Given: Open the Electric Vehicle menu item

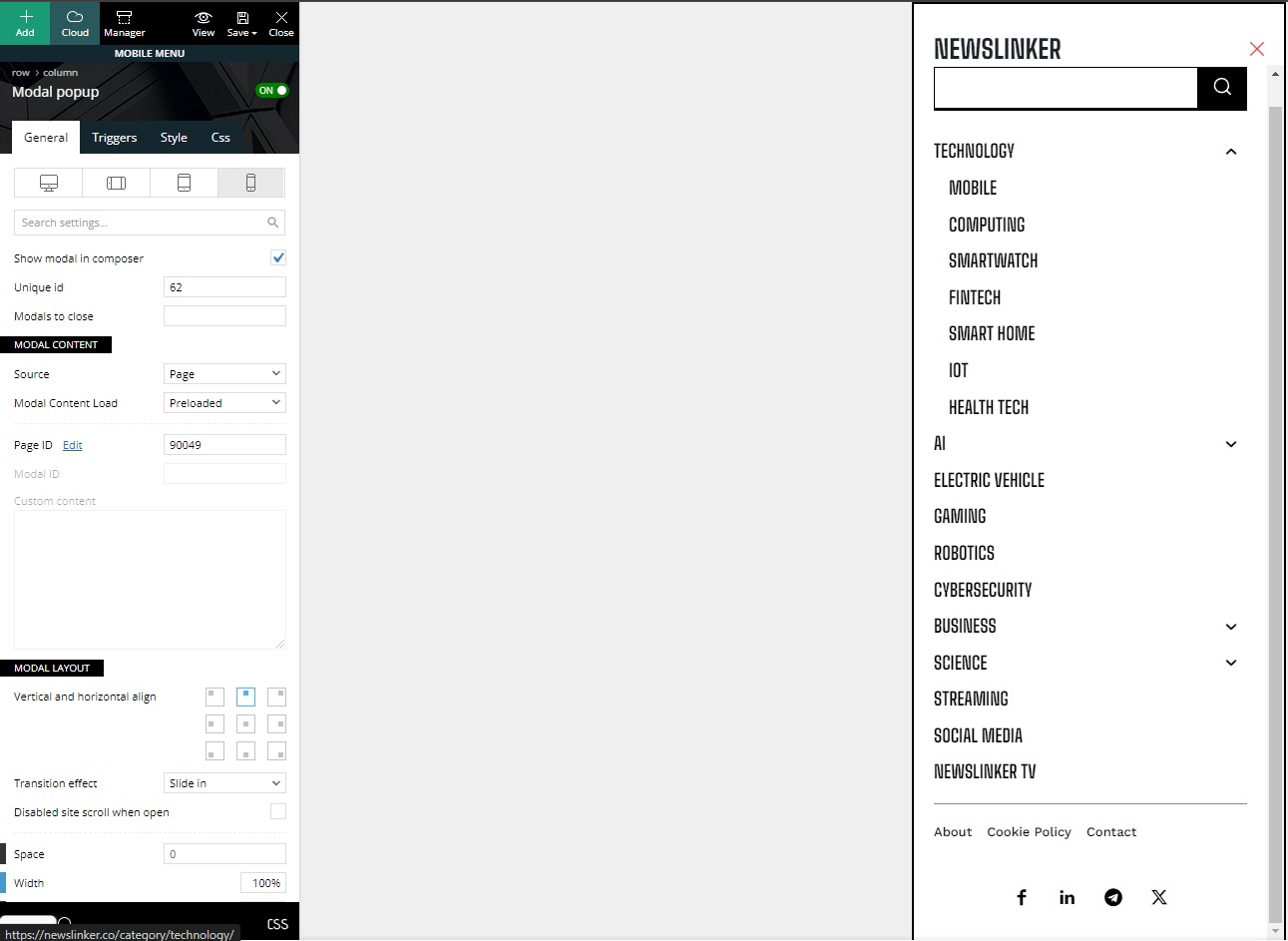Looking at the screenshot, I should click(989, 480).
